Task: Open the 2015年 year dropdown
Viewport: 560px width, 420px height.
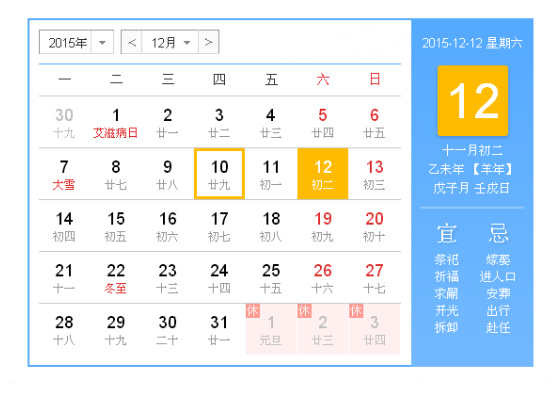Action: click(x=76, y=42)
